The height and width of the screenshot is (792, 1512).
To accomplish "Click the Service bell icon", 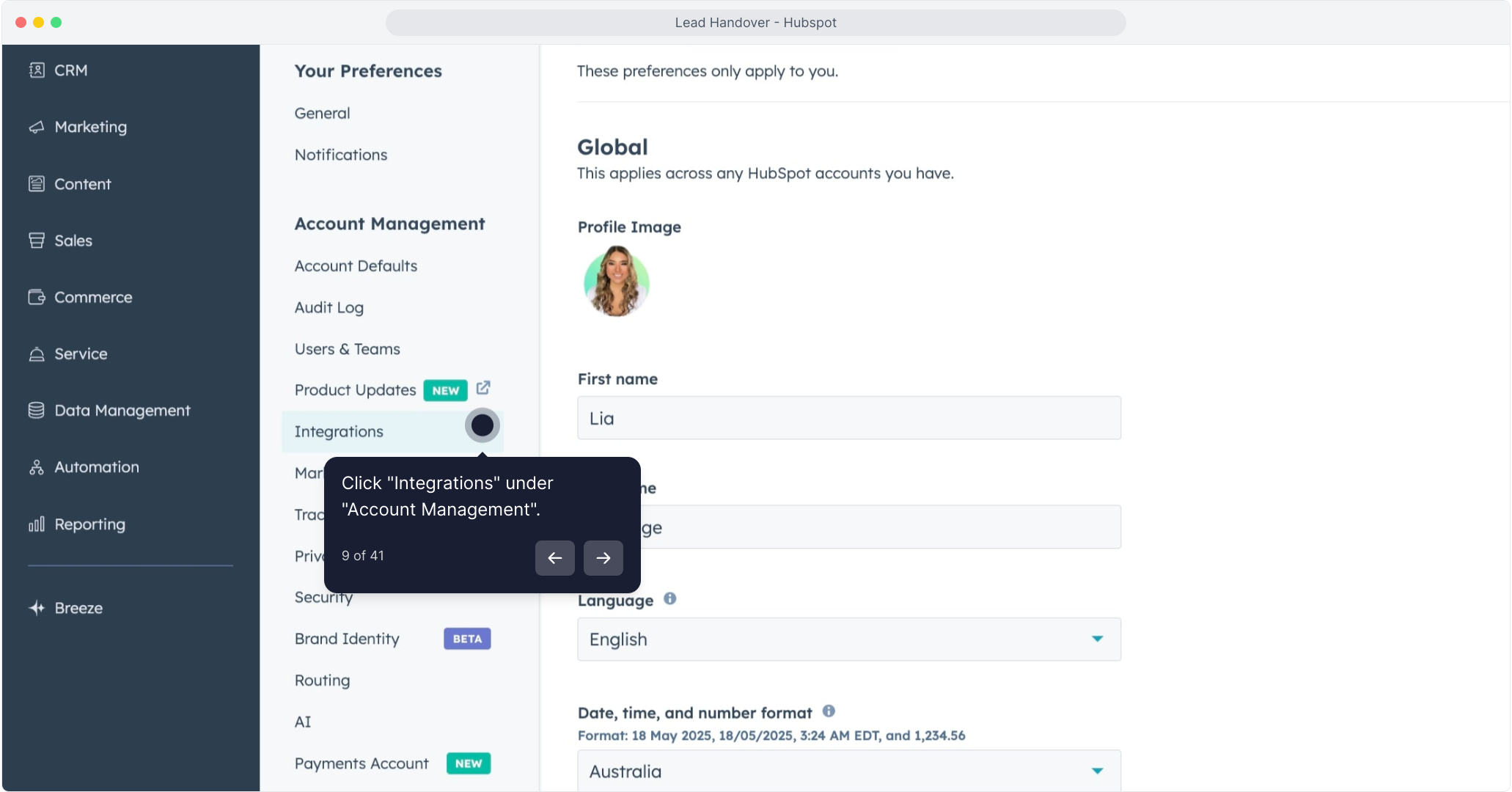I will pos(37,354).
